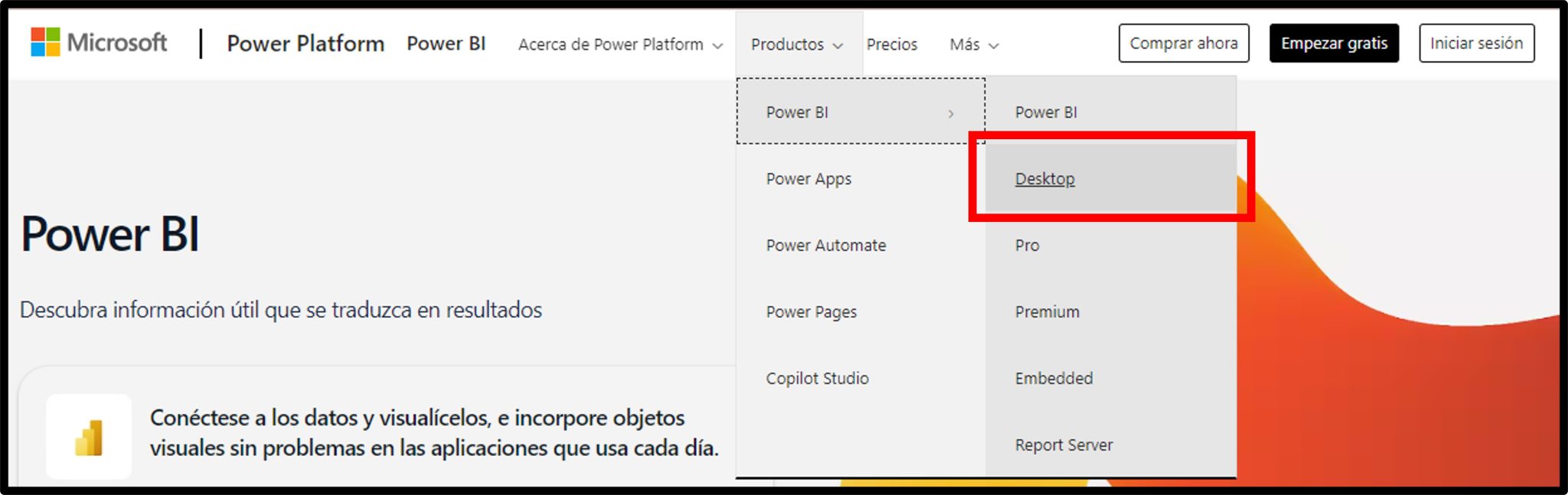
Task: Click the Microsoft logo
Action: click(98, 43)
